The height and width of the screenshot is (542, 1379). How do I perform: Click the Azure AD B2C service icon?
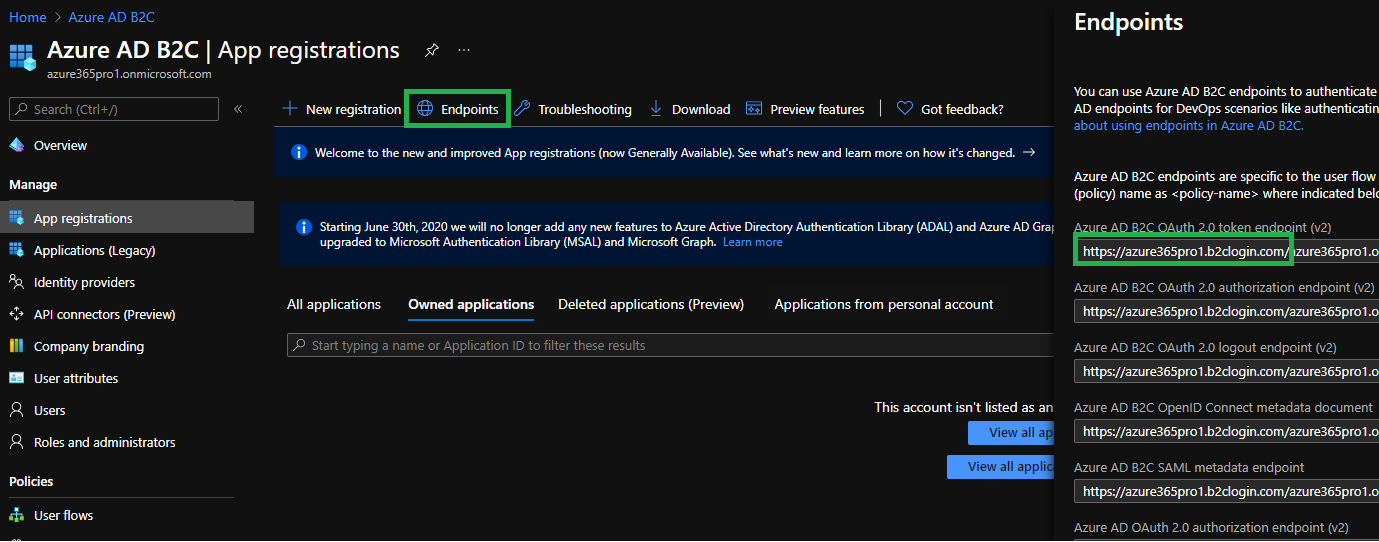coord(22,57)
